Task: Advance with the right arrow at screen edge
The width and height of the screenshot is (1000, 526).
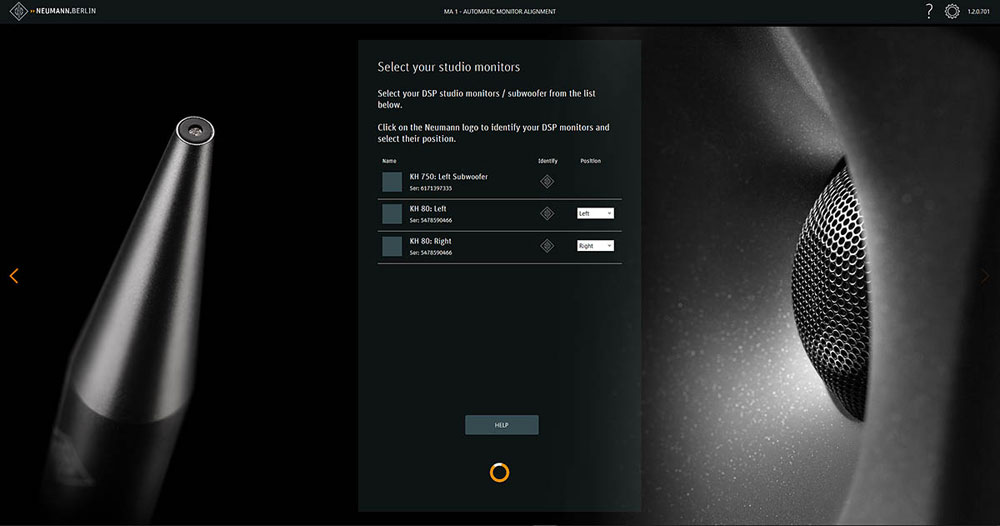Action: (985, 275)
